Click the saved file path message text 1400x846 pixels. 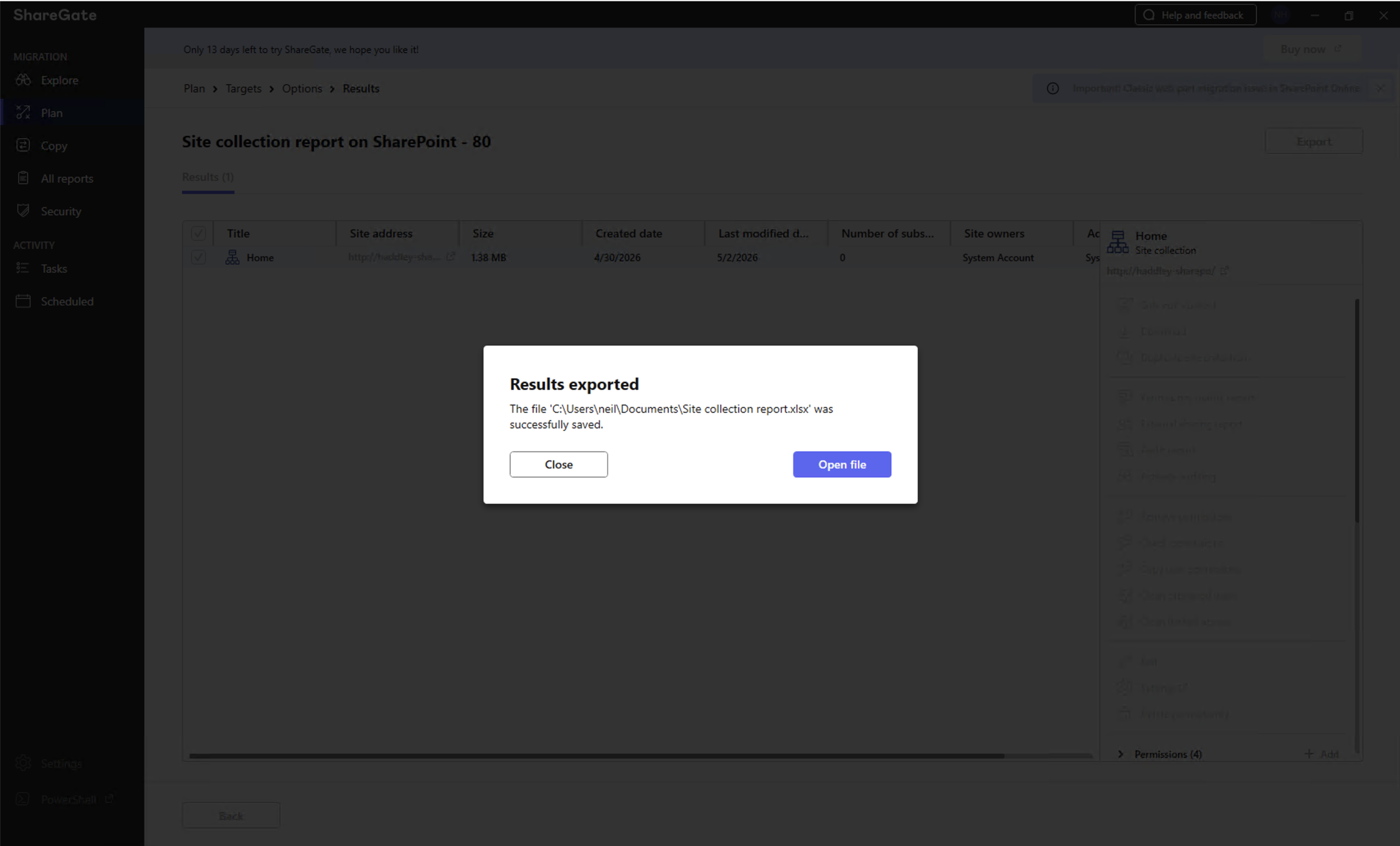pyautogui.click(x=671, y=417)
